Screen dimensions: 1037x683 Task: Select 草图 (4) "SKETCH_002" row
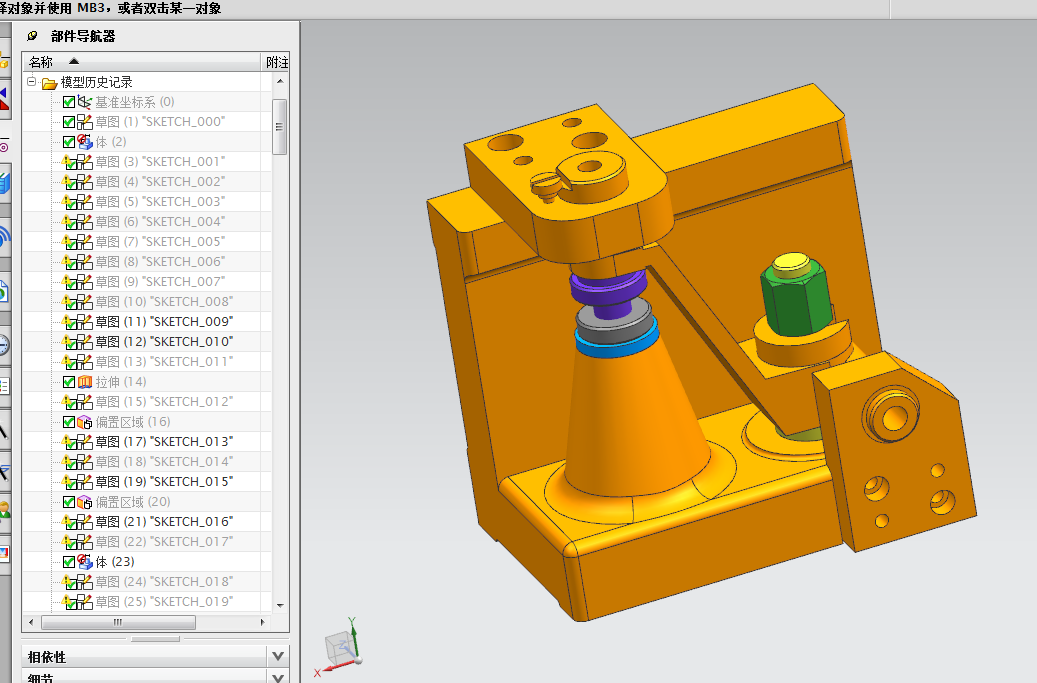point(147,182)
